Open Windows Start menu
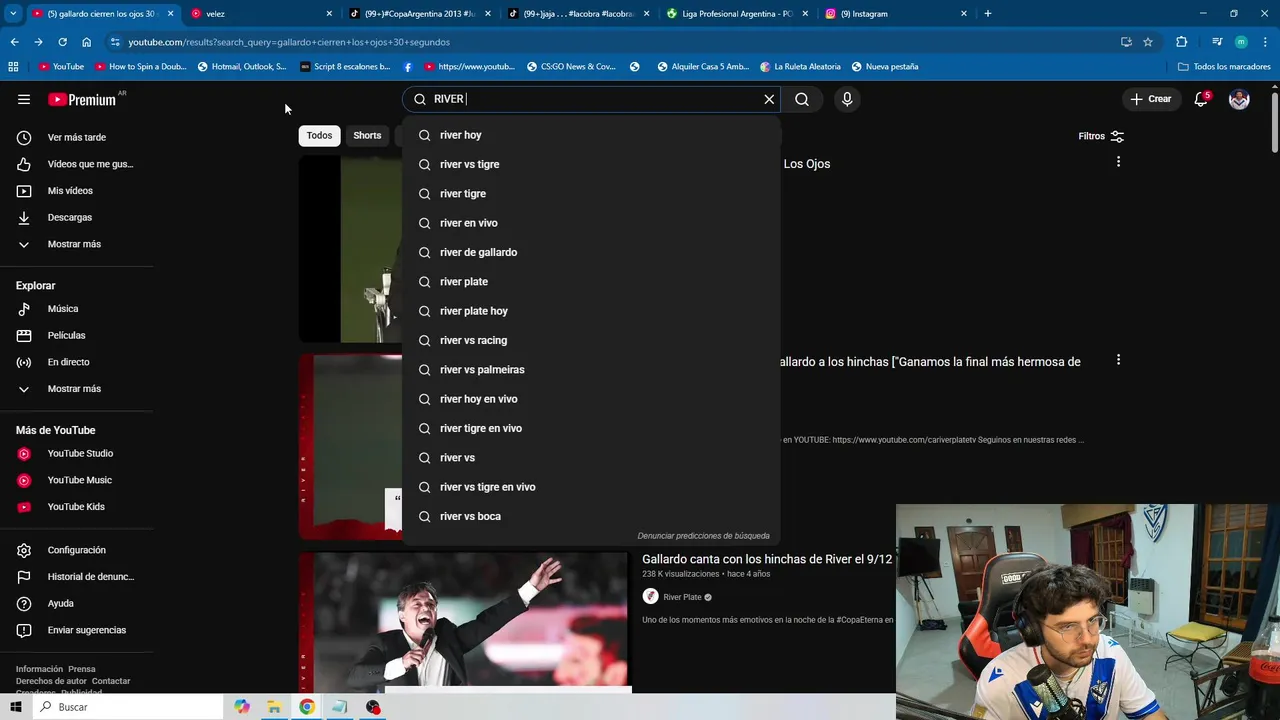The width and height of the screenshot is (1280, 720). (15, 707)
